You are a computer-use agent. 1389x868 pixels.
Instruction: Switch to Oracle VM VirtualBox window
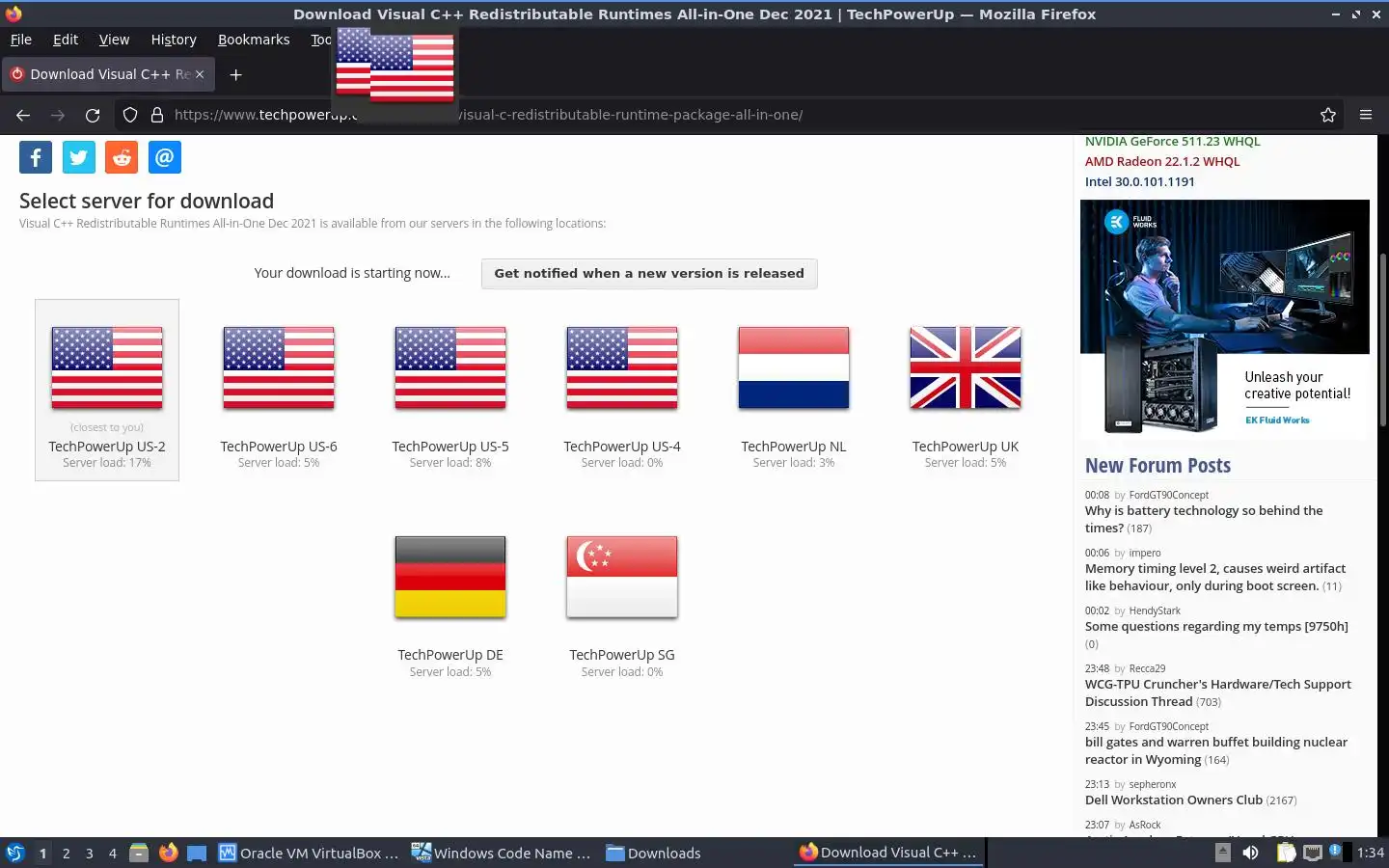(309, 853)
